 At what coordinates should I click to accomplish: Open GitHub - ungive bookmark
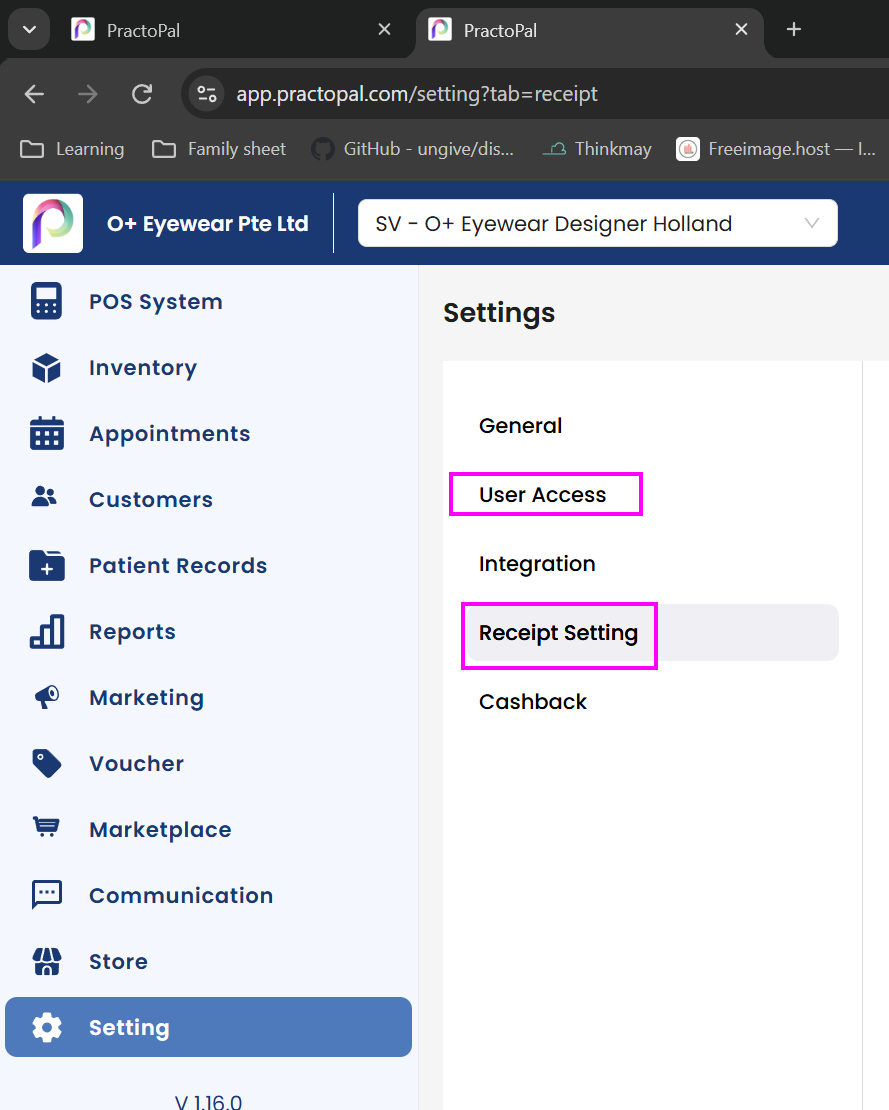point(413,149)
